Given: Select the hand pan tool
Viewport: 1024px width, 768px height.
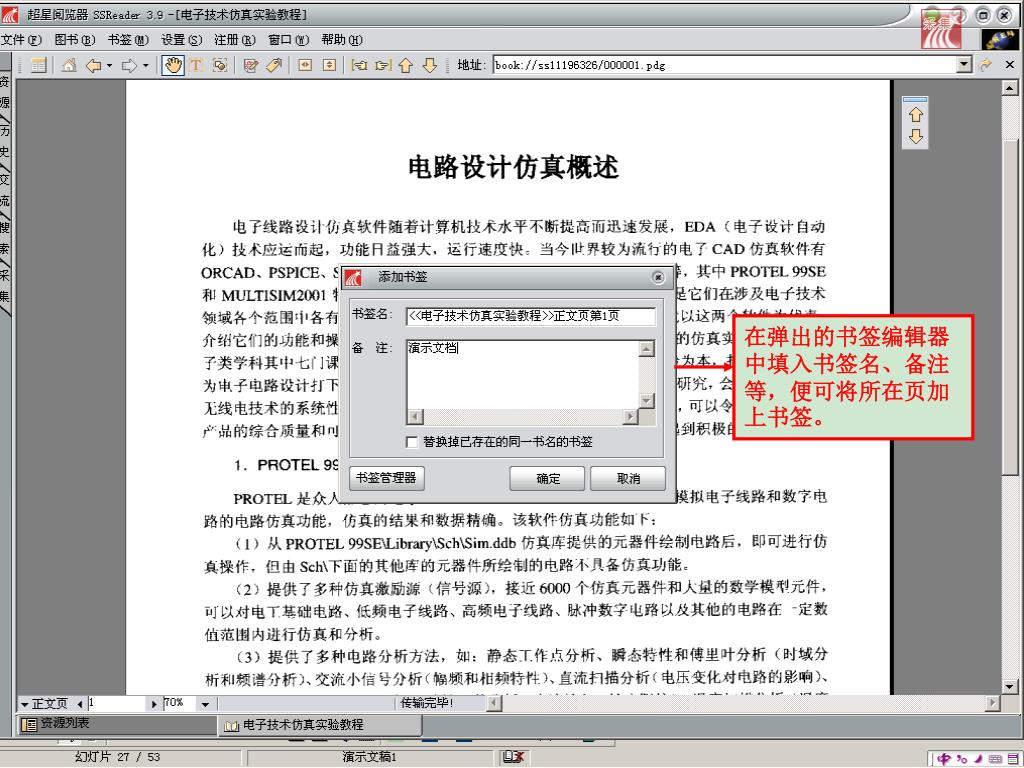Looking at the screenshot, I should tap(173, 65).
